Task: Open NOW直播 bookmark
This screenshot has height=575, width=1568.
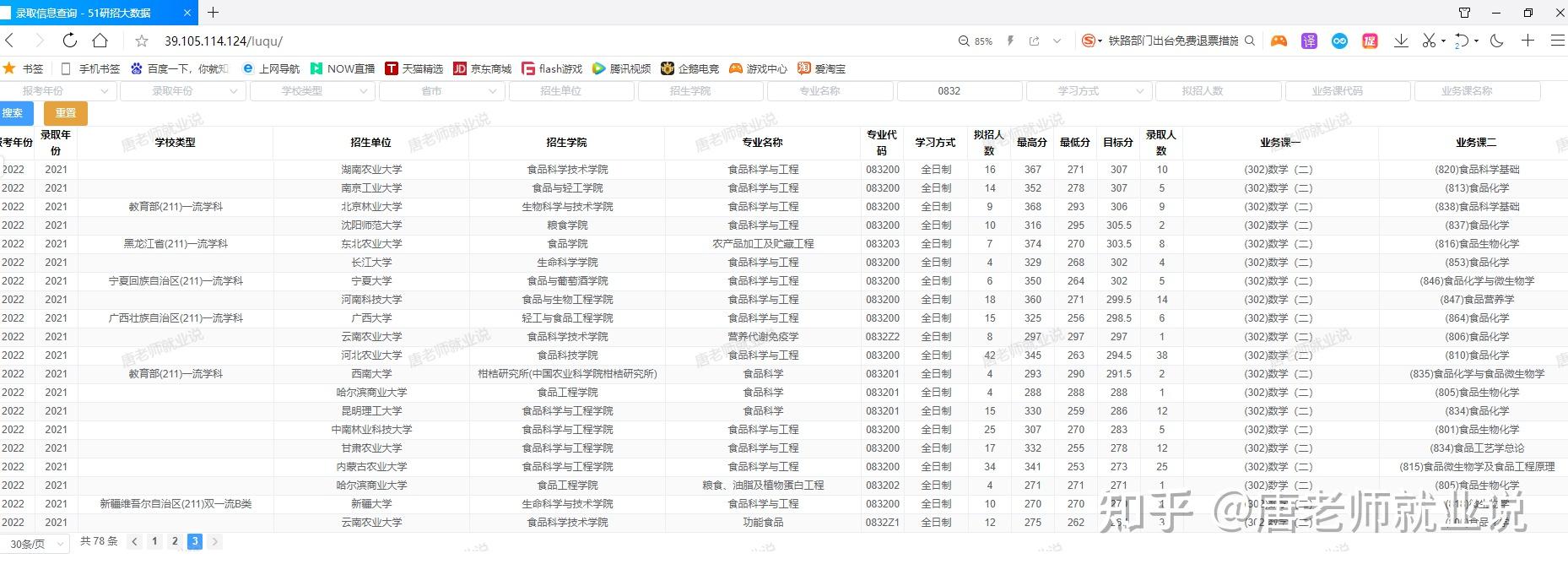Action: point(343,68)
